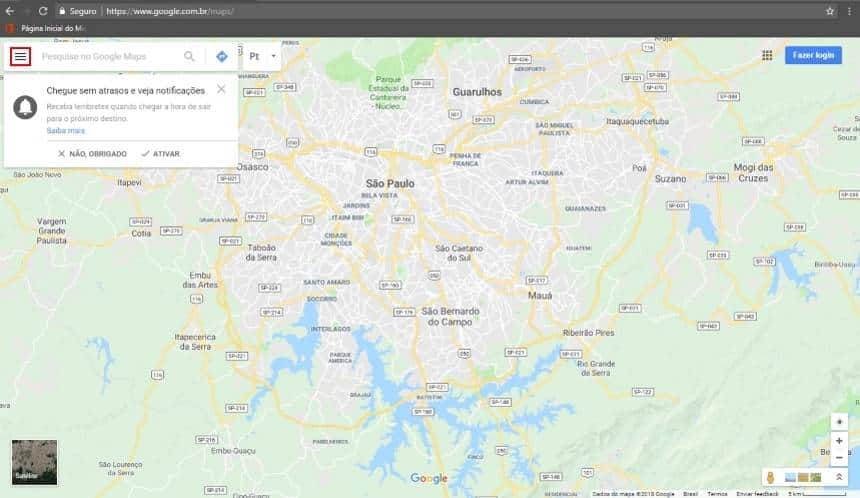The height and width of the screenshot is (498, 860).
Task: Click the Vargem Grande Paulista label
Action: (x=52, y=231)
